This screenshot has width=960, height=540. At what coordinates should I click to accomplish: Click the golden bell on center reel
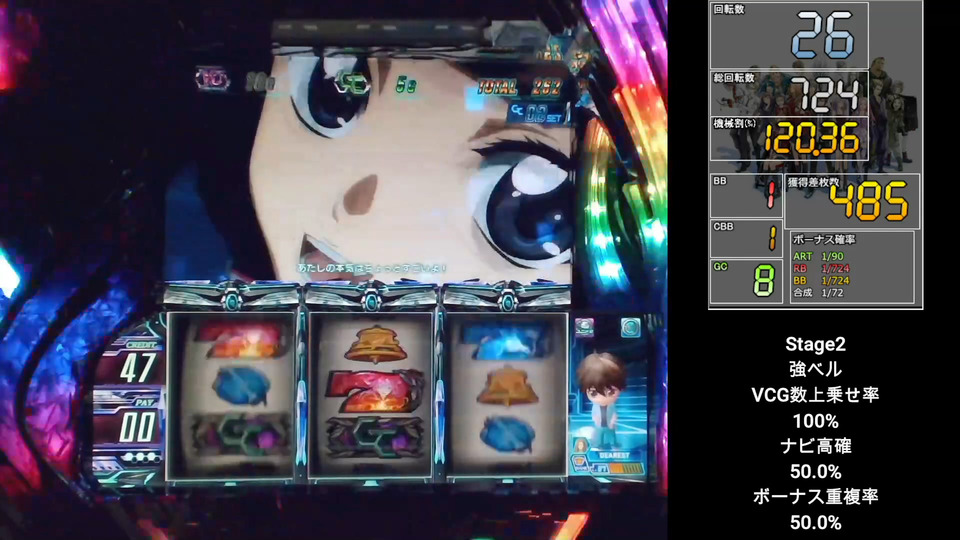click(376, 345)
